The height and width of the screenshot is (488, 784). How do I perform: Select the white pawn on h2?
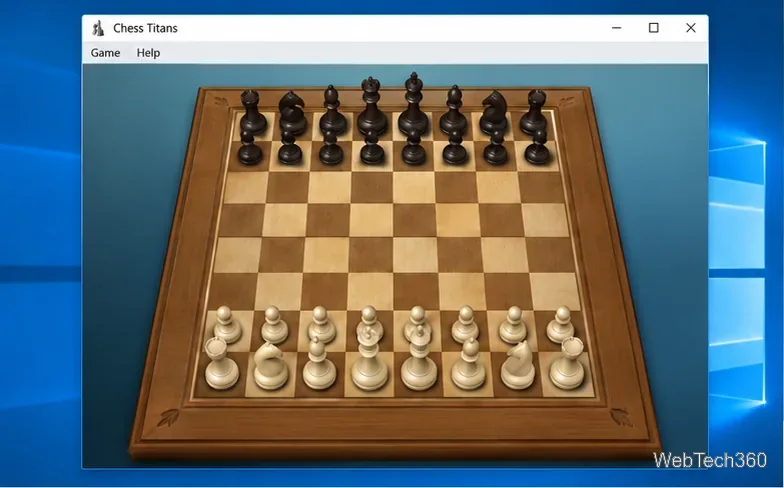(x=560, y=325)
